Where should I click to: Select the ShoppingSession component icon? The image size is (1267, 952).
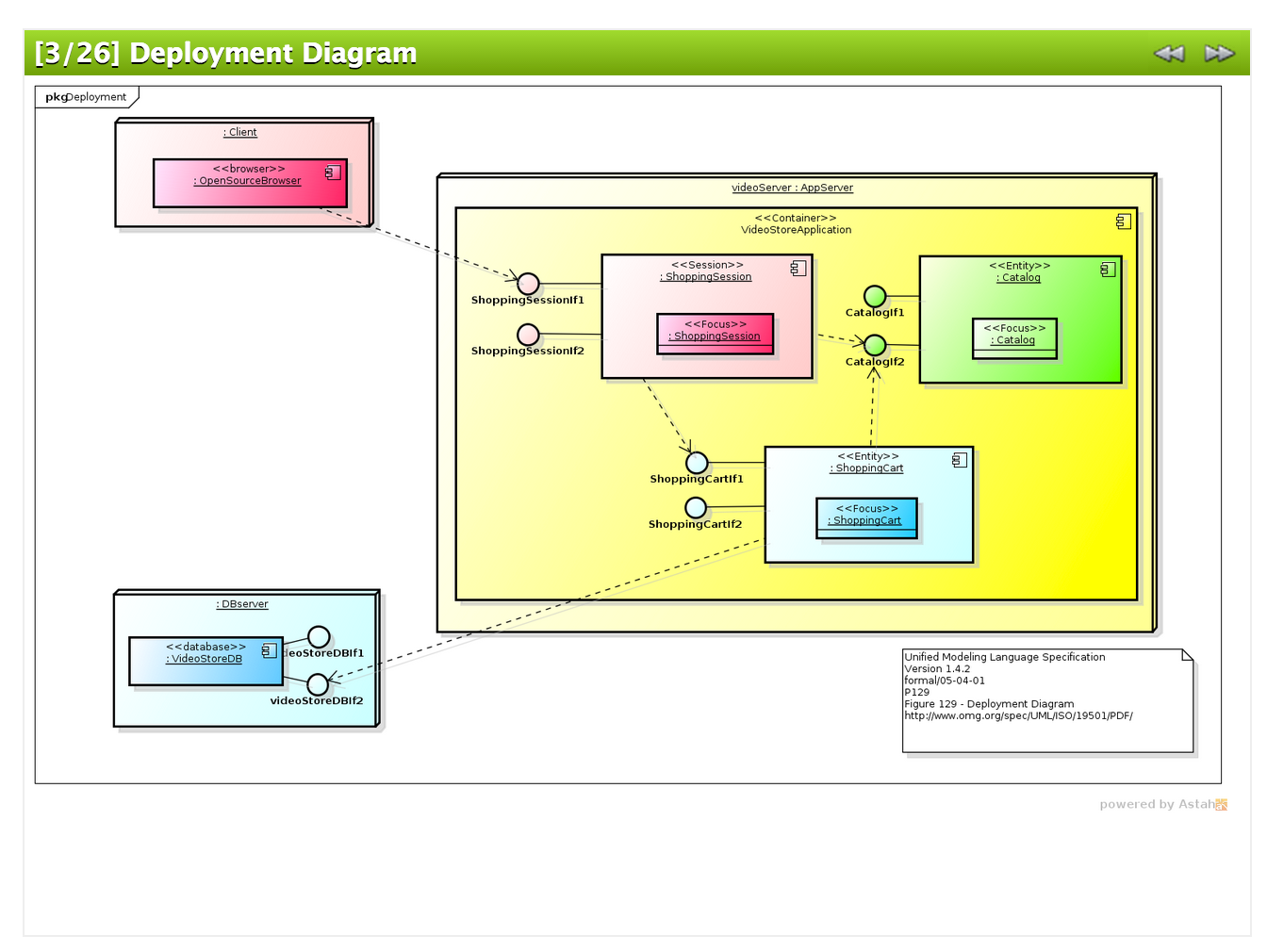[798, 269]
